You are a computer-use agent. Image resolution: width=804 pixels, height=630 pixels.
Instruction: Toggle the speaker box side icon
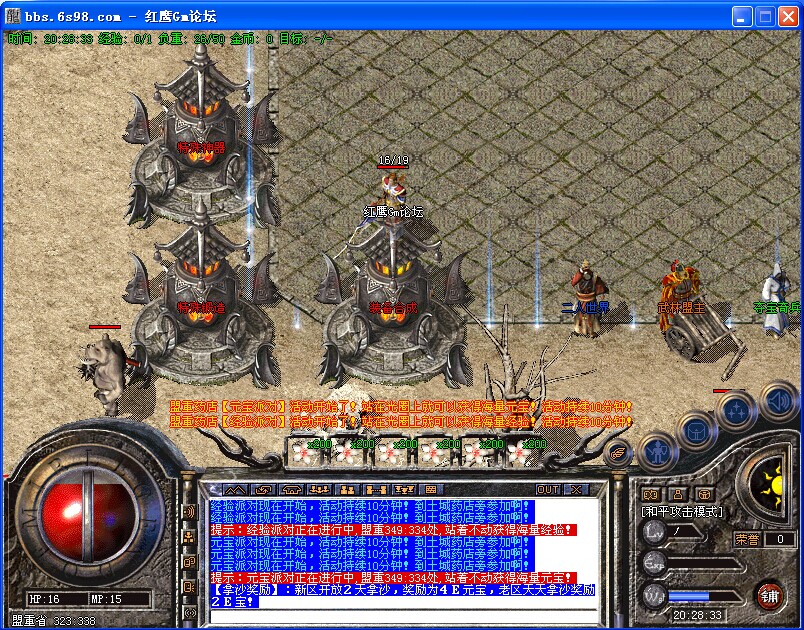click(x=189, y=587)
